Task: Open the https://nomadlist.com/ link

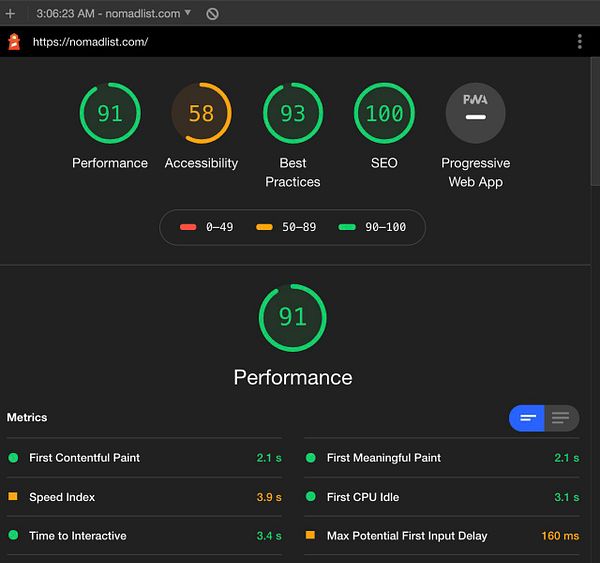Action: (x=90, y=42)
